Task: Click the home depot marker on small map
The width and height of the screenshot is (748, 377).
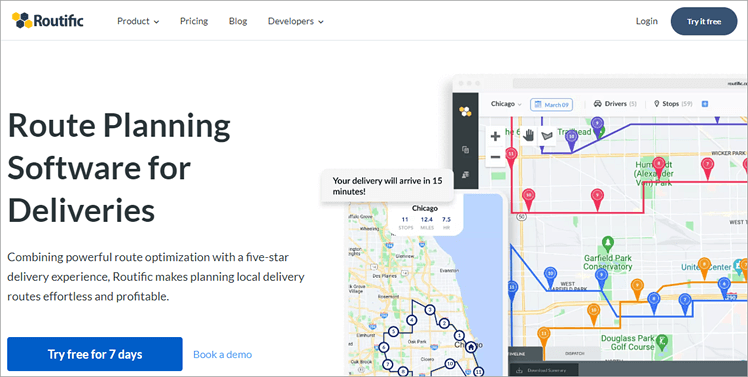Action: [471, 347]
